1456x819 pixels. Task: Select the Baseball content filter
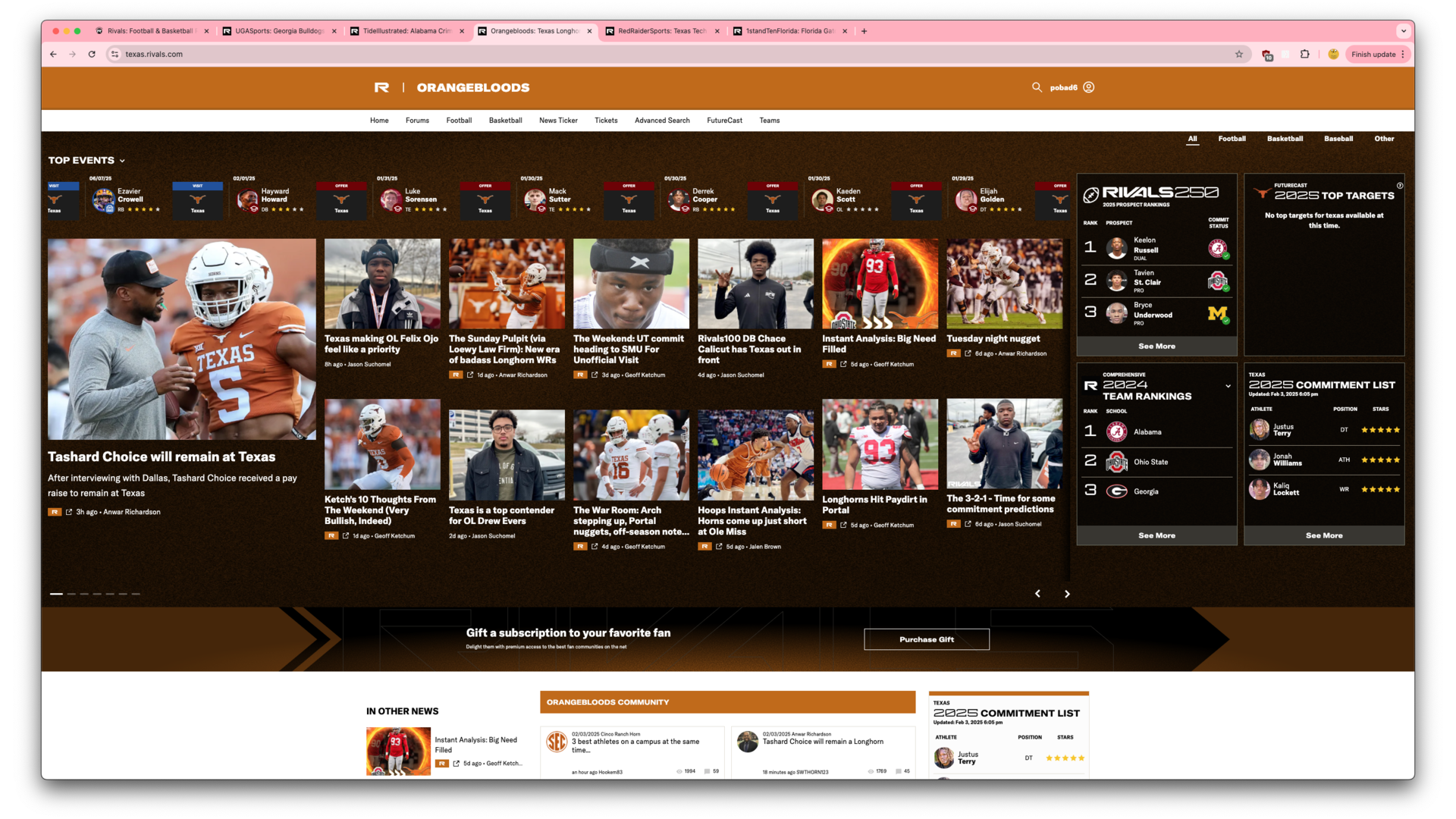point(1338,139)
